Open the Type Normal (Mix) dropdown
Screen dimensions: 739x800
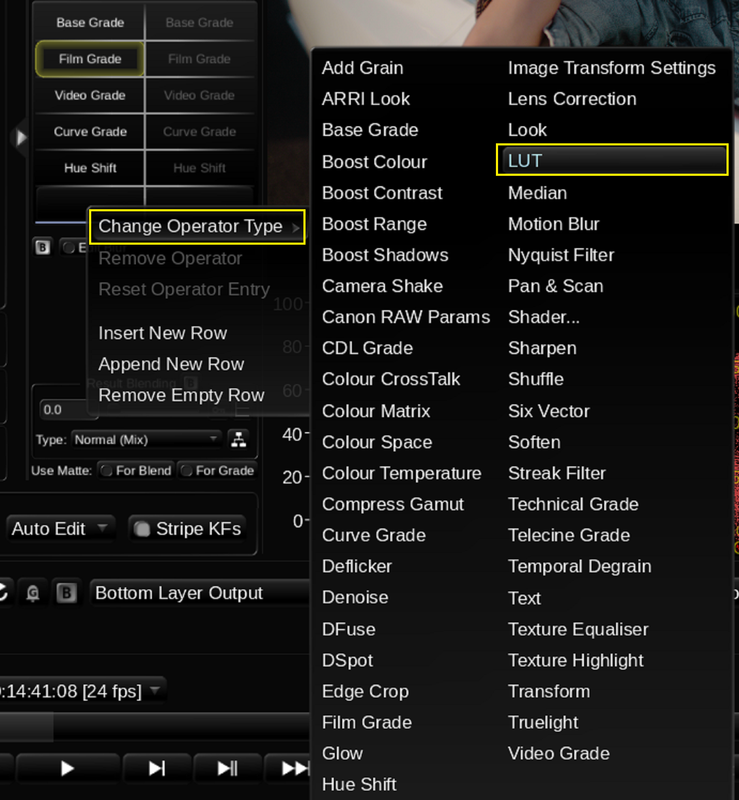coord(146,439)
